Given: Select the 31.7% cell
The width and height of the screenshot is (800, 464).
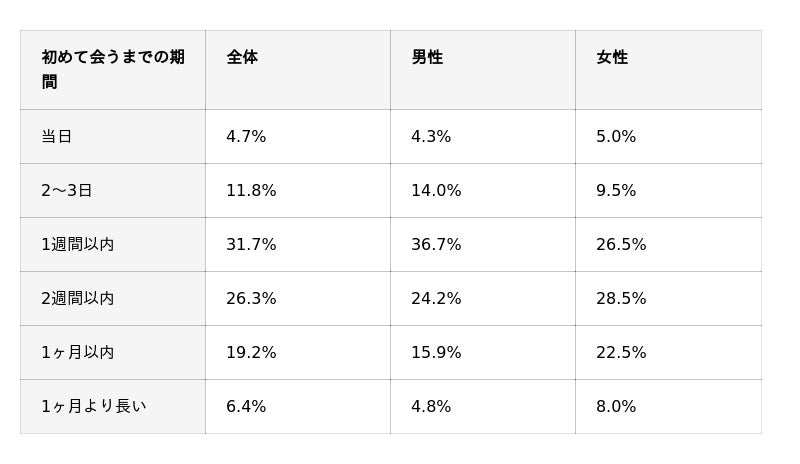Looking at the screenshot, I should click(298, 245).
